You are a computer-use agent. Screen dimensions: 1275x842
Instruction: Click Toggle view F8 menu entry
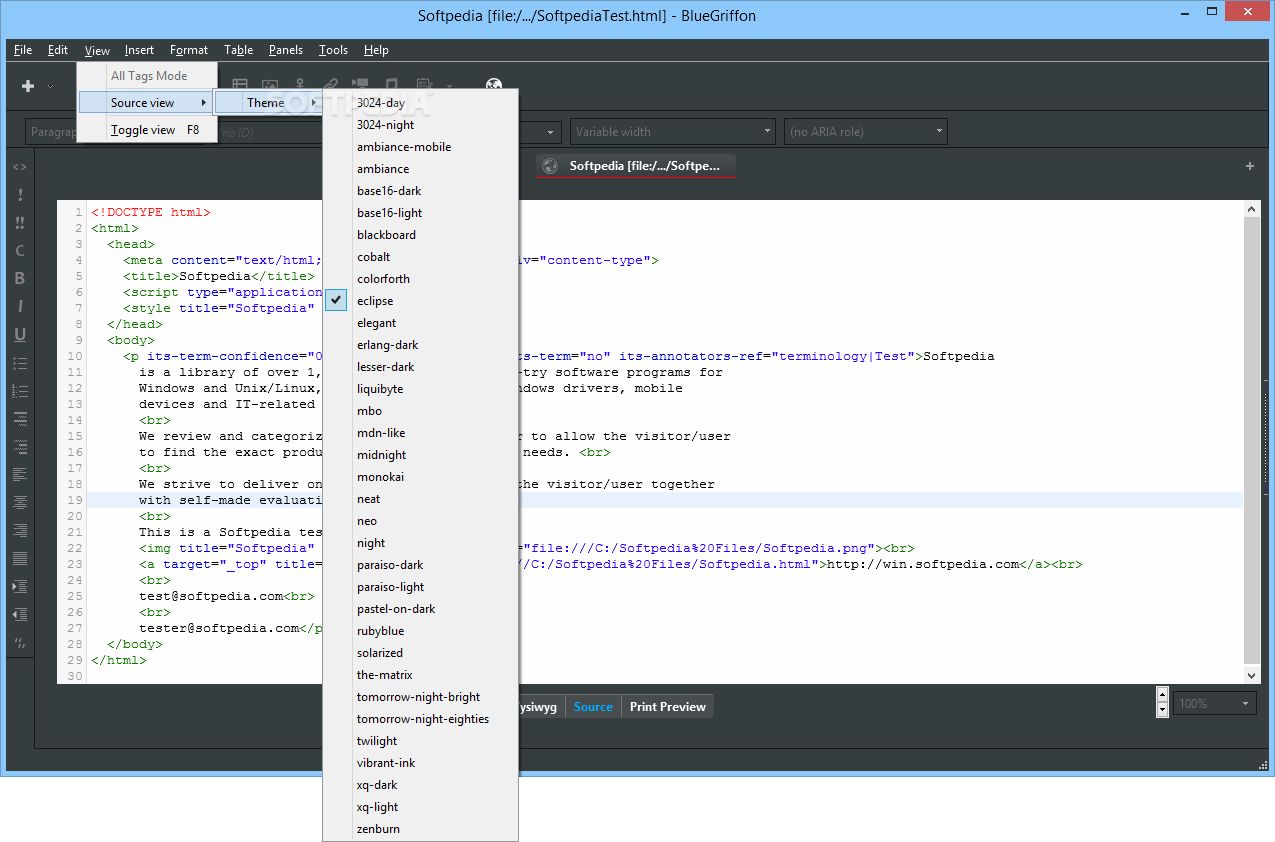147,130
